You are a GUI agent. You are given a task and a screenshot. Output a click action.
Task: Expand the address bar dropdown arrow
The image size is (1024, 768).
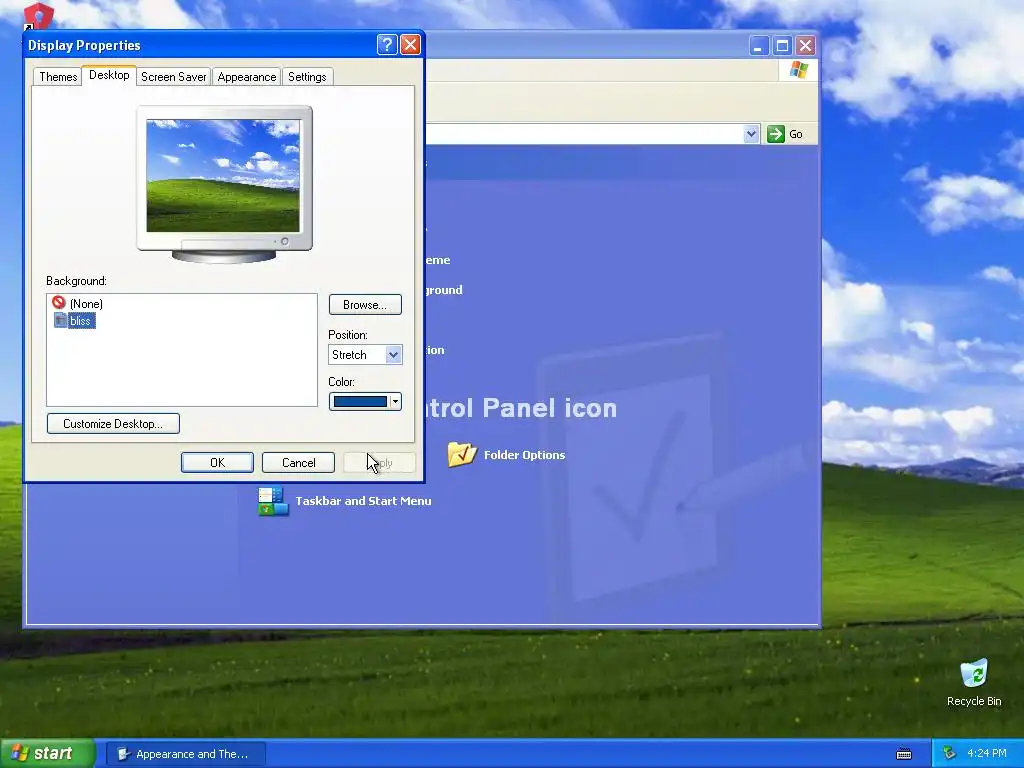click(x=751, y=134)
